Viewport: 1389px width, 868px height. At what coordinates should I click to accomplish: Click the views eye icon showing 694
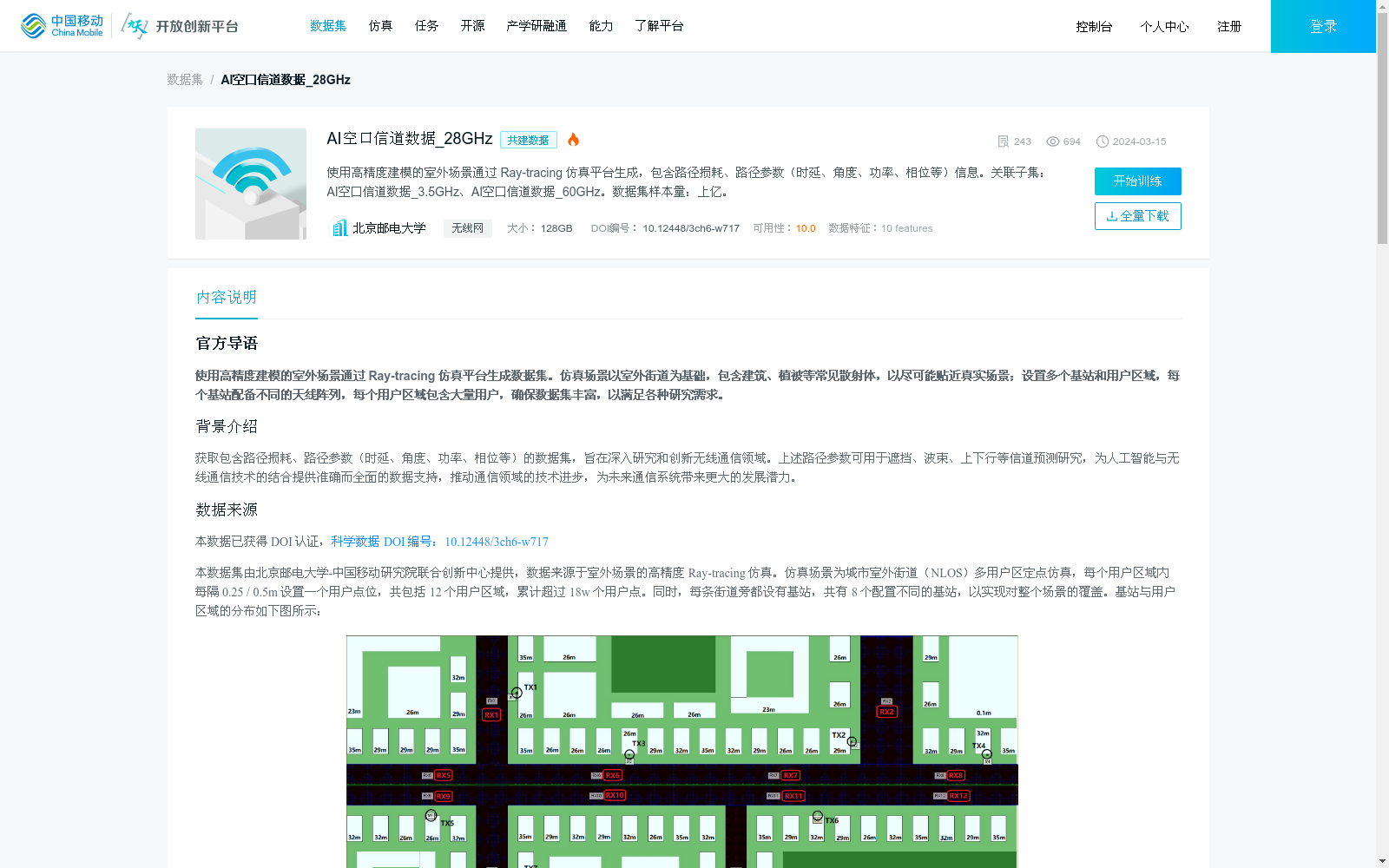pyautogui.click(x=1052, y=141)
